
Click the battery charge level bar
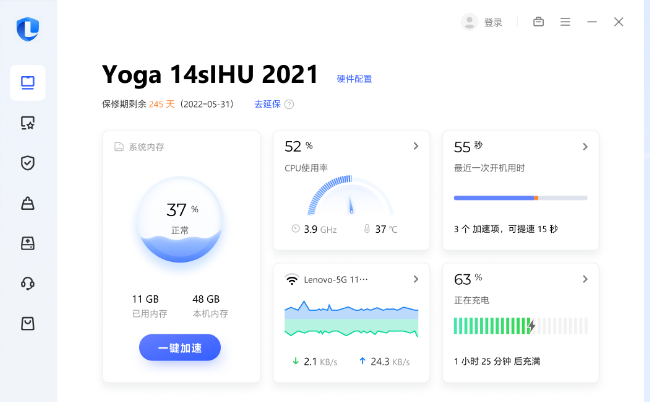521,326
